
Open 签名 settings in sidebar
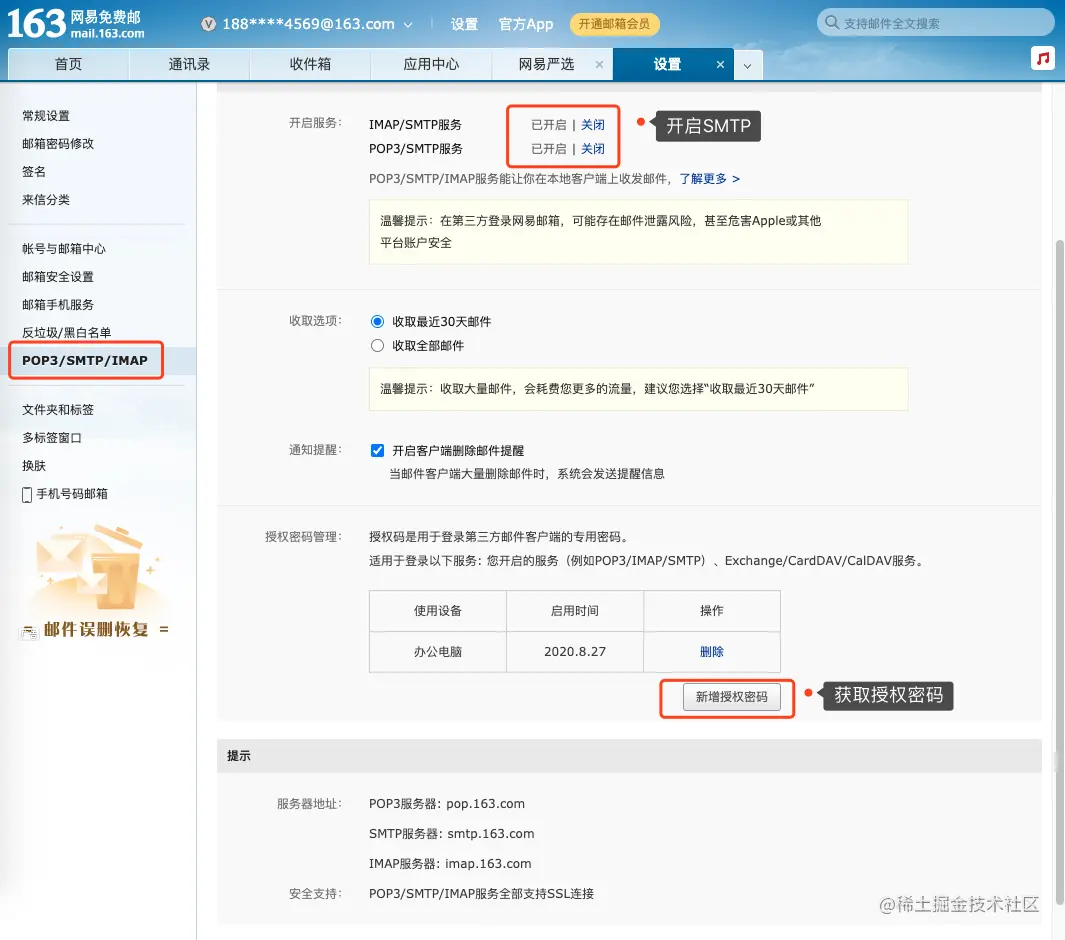coord(34,171)
